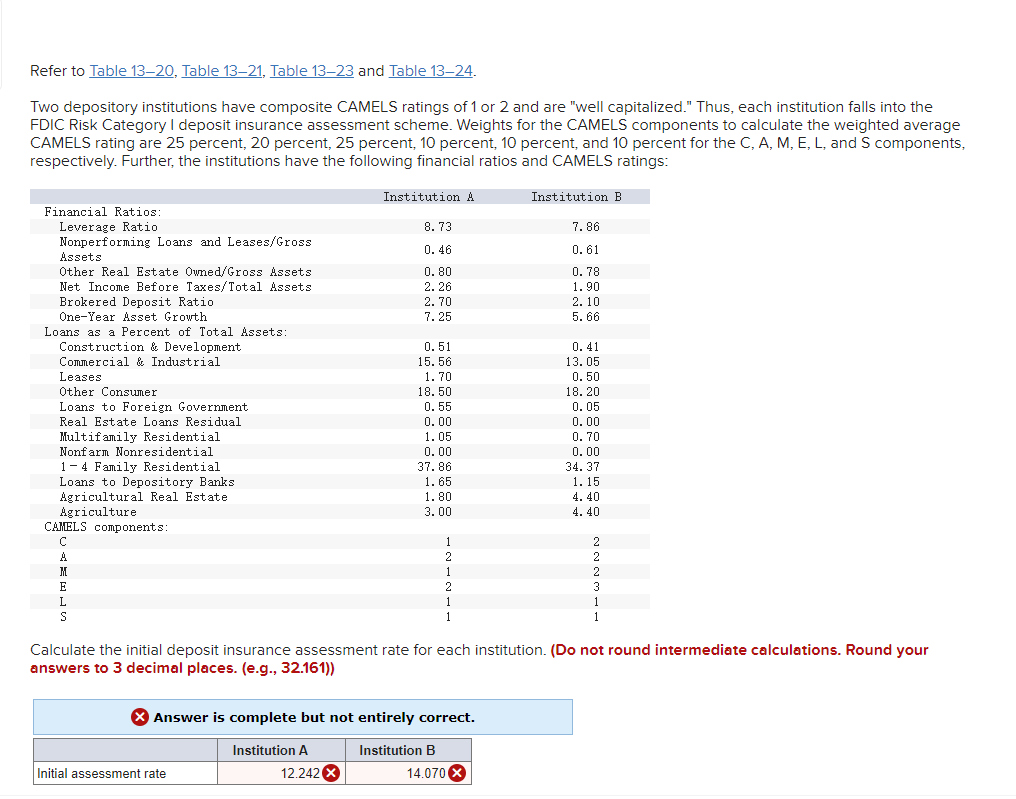
Task: Click the Loans to Depository Banks label
Action: coord(147,482)
